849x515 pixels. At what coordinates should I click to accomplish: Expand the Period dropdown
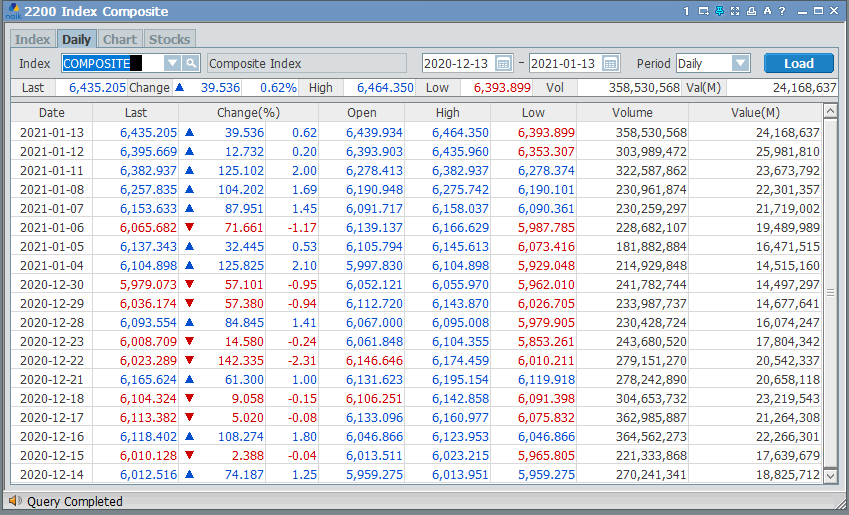tap(740, 63)
